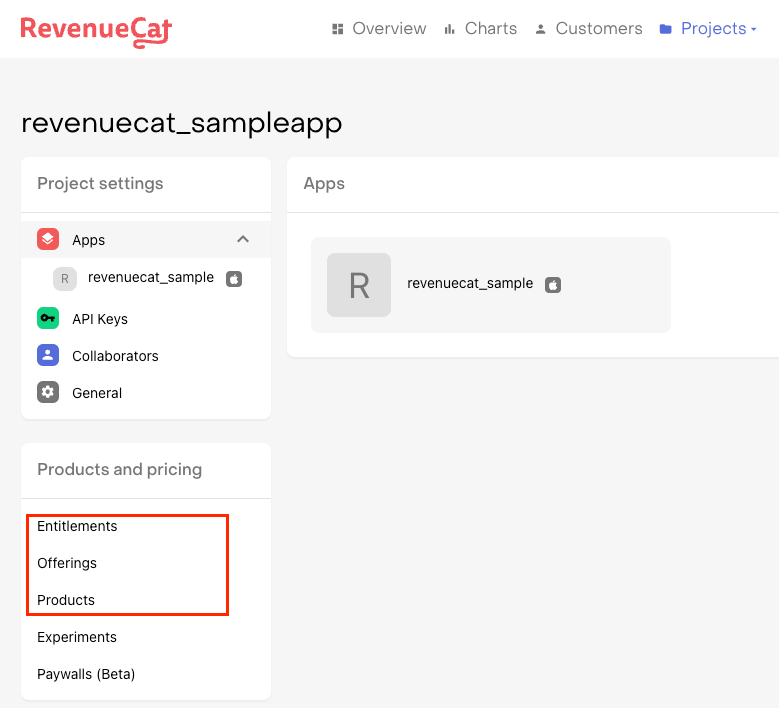
Task: Click the Apple icon on app card
Action: [x=553, y=285]
